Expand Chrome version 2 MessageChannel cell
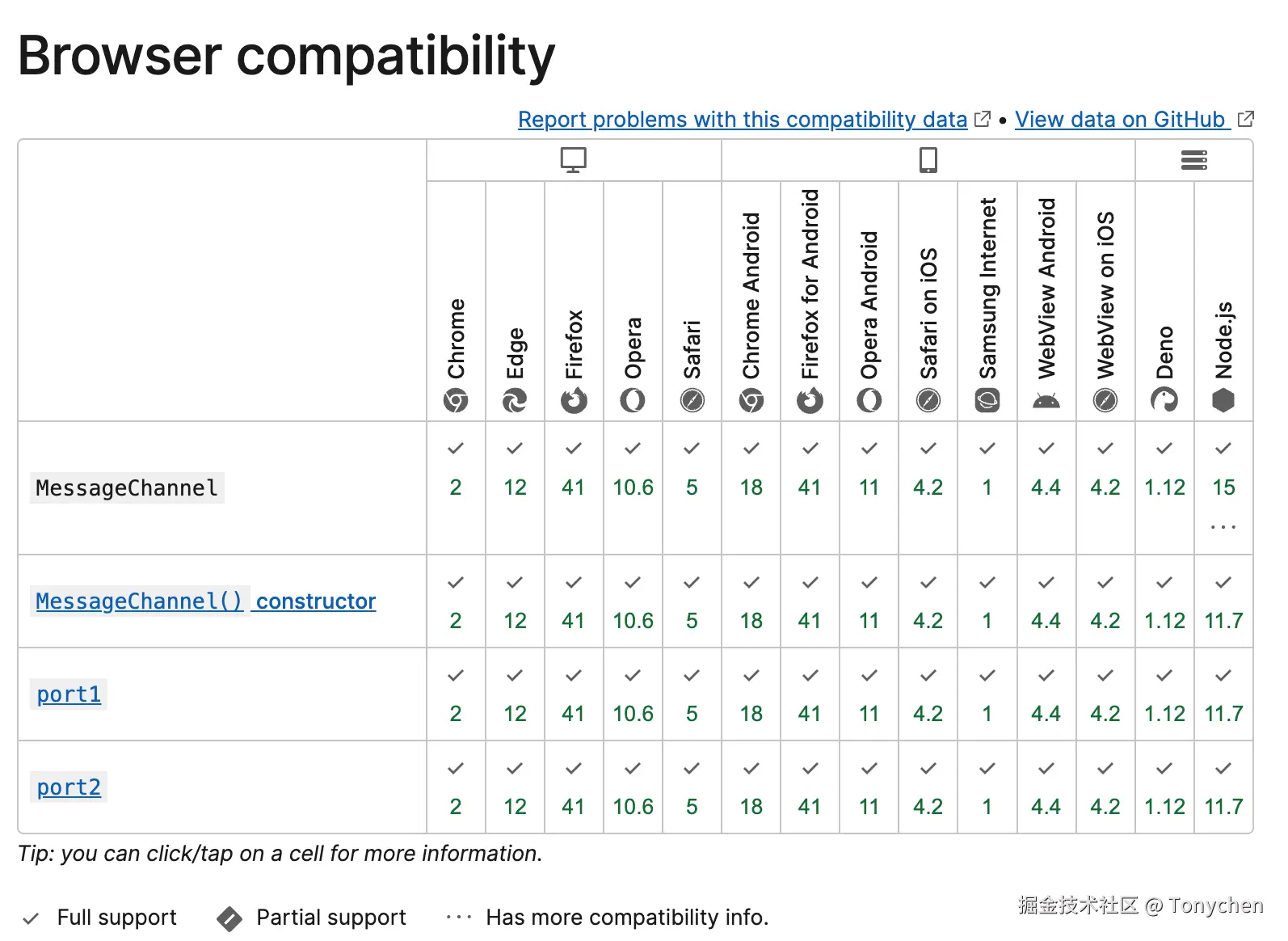 click(456, 487)
